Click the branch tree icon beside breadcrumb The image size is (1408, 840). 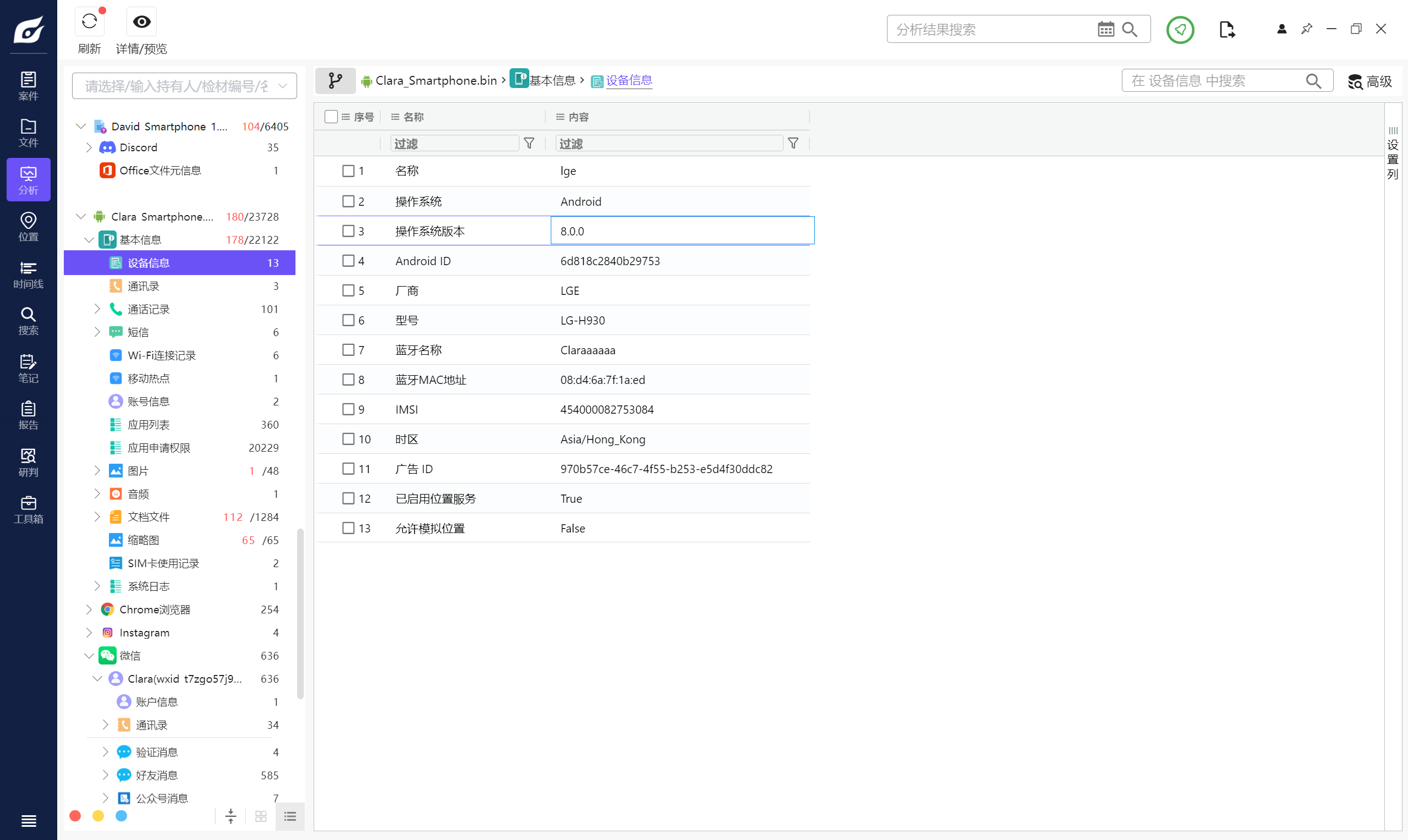pos(335,80)
